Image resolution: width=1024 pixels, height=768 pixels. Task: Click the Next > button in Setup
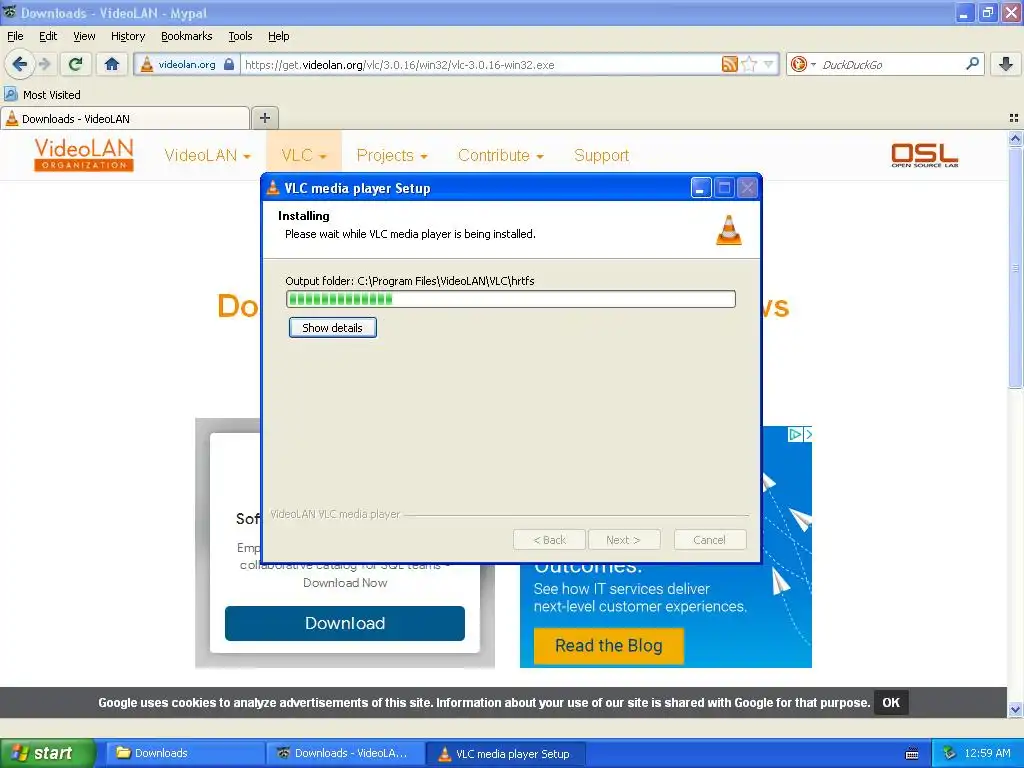[x=624, y=539]
